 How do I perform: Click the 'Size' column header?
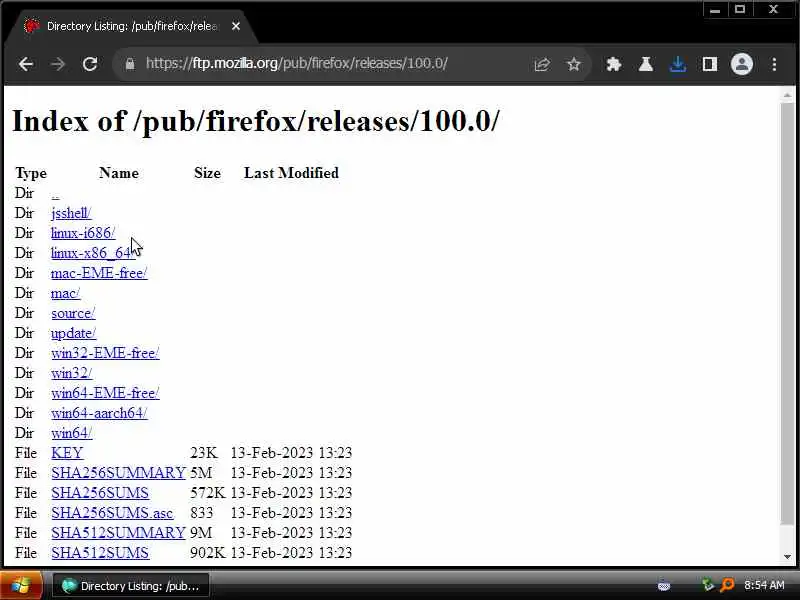[207, 173]
